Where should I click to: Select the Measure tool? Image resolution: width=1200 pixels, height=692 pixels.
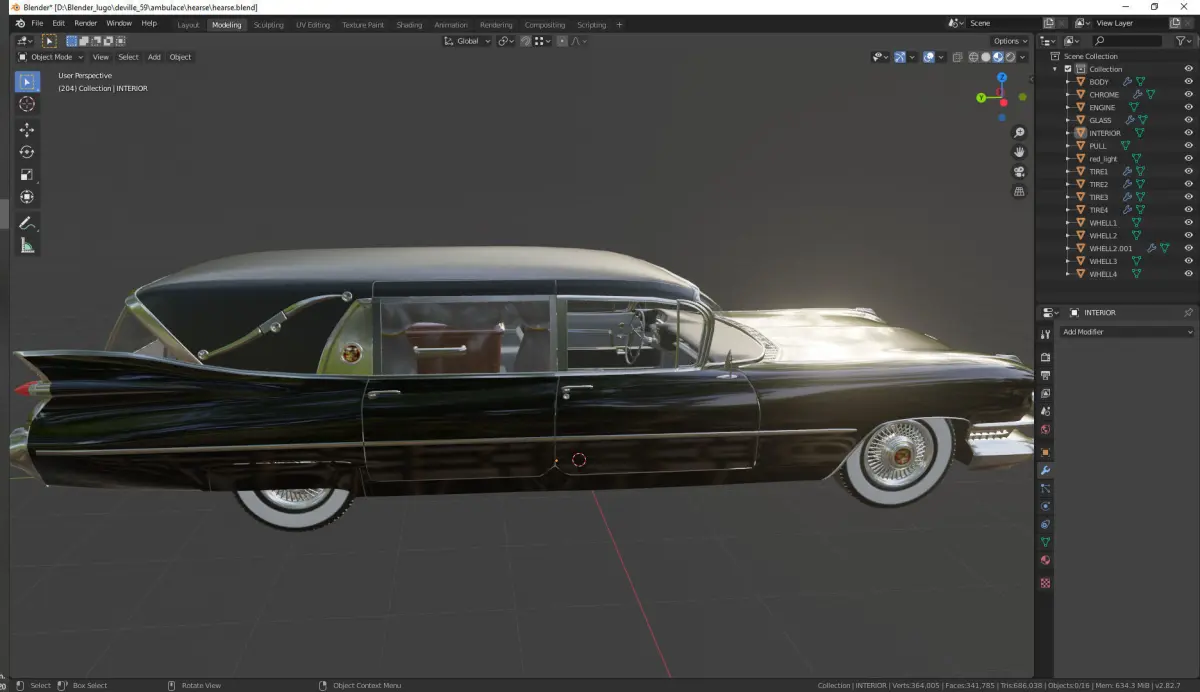(27, 245)
